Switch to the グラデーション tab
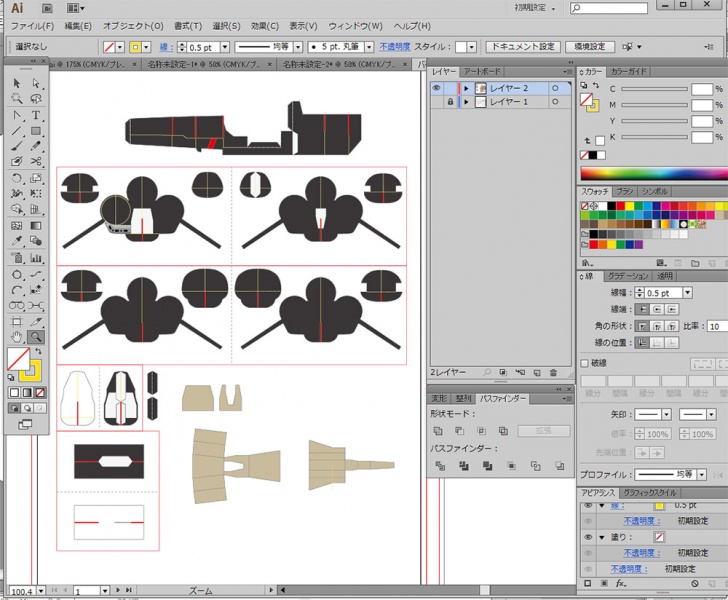The image size is (728, 600). tap(628, 276)
